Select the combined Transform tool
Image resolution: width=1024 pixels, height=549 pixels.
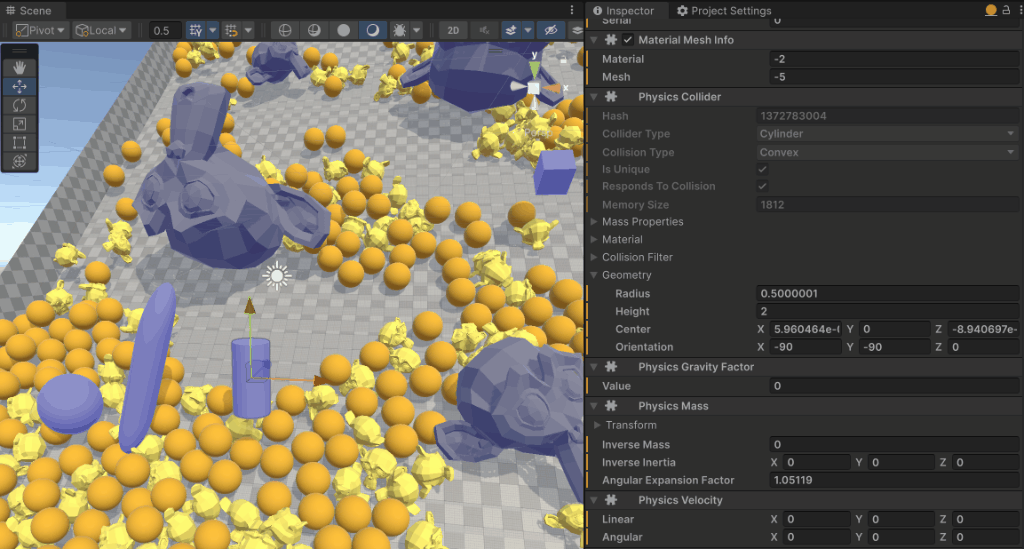click(x=20, y=161)
